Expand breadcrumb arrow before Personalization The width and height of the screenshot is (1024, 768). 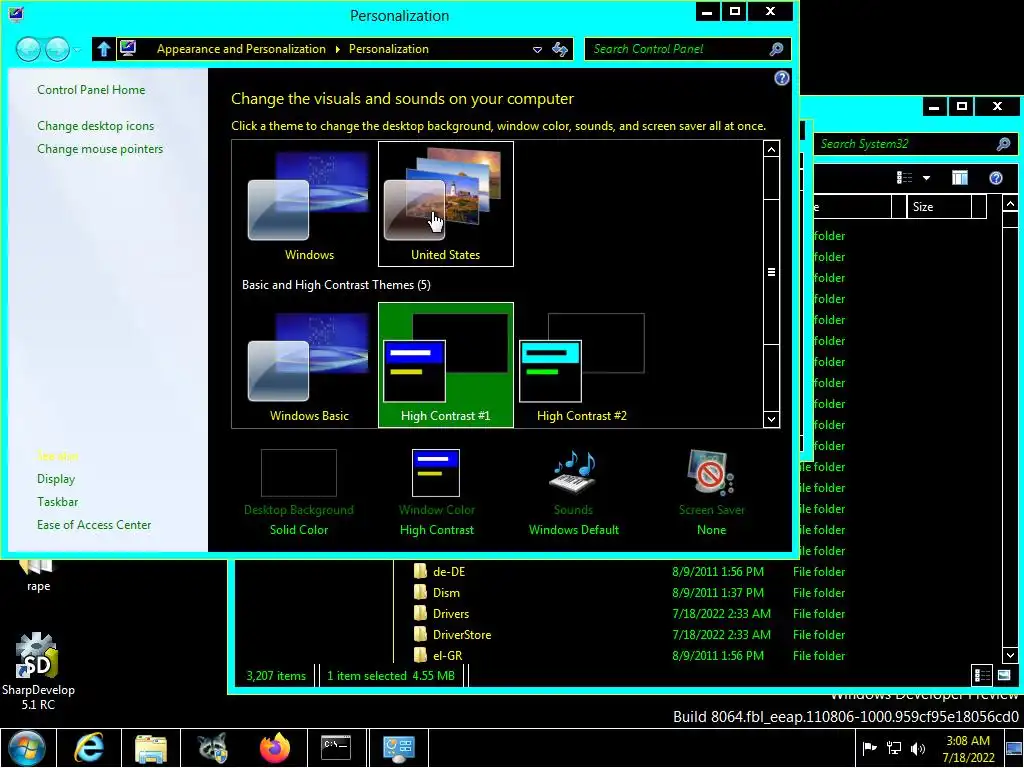click(337, 49)
